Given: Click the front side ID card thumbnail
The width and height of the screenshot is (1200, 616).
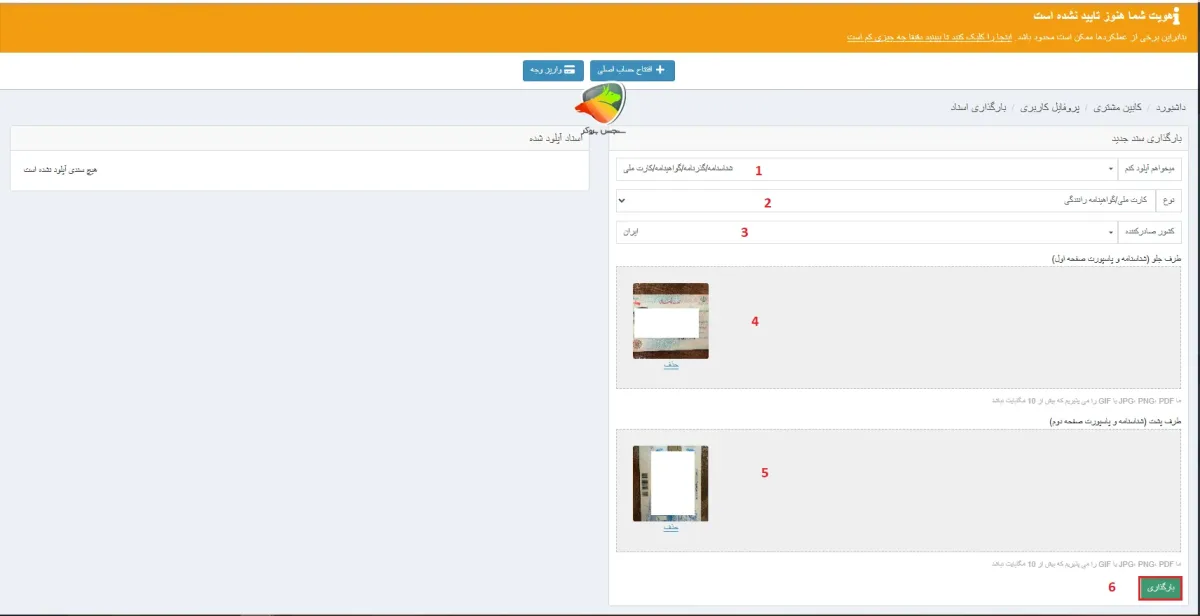Looking at the screenshot, I should point(671,321).
